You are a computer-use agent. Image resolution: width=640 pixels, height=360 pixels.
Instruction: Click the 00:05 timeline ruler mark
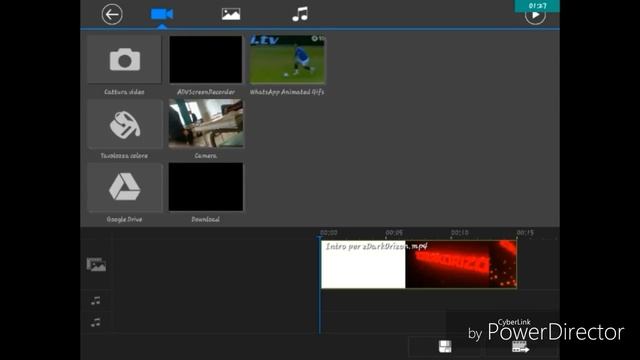394,233
